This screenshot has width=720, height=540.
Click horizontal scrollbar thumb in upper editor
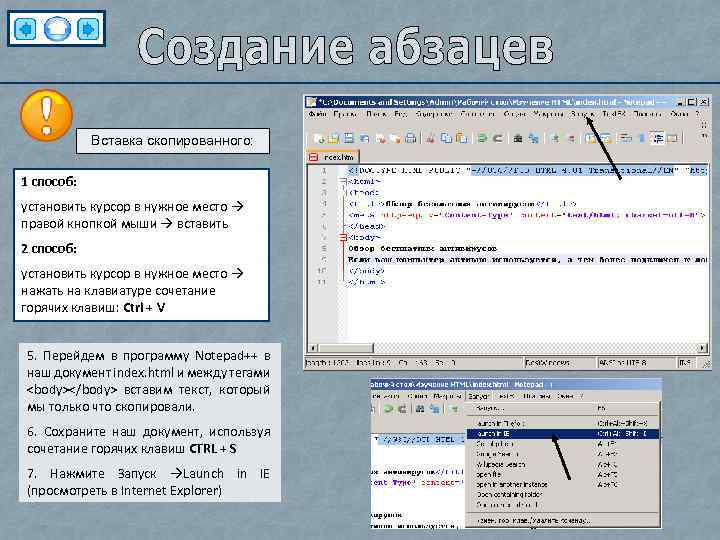[x=346, y=348]
